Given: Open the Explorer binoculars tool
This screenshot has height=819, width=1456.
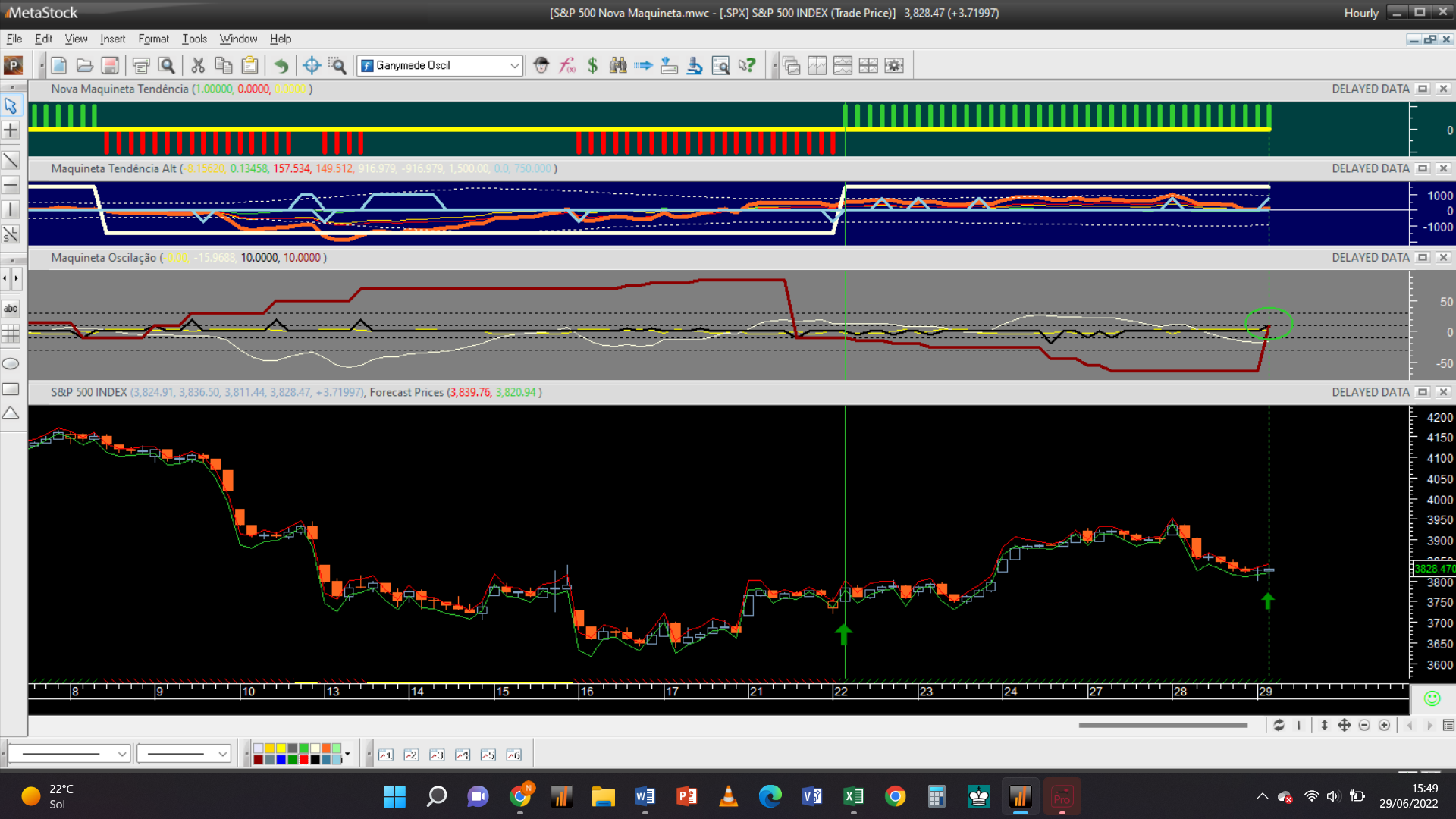Looking at the screenshot, I should (618, 66).
